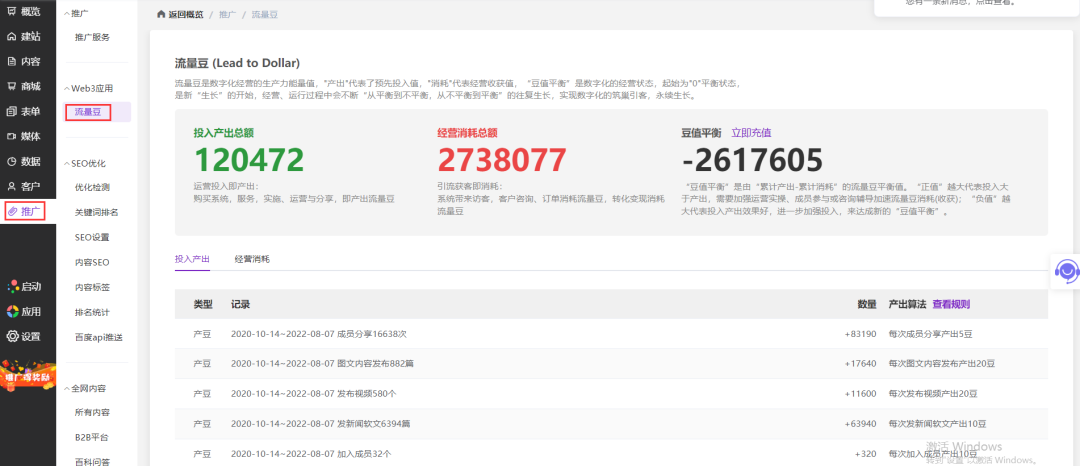Open 关键词排名 in the SEO menu

[96, 212]
